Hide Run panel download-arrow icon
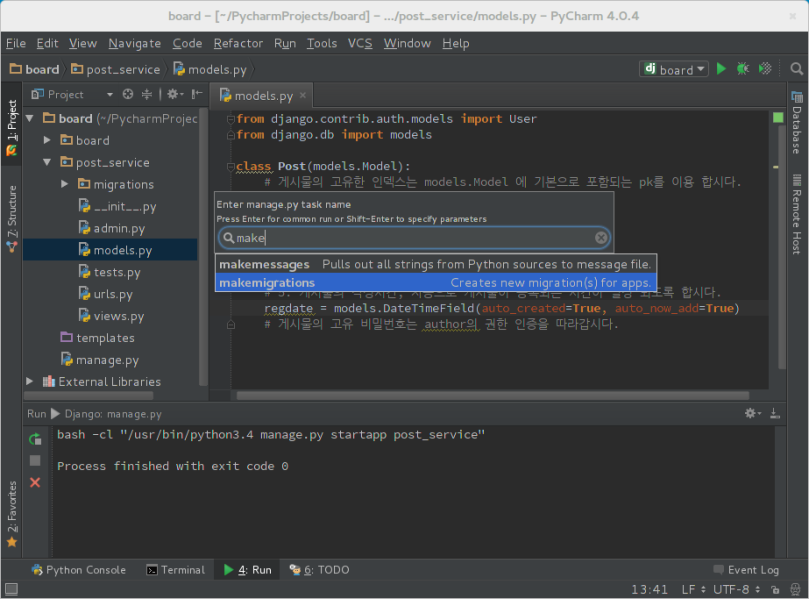Viewport: 809px width, 599px height. pyautogui.click(x=775, y=413)
